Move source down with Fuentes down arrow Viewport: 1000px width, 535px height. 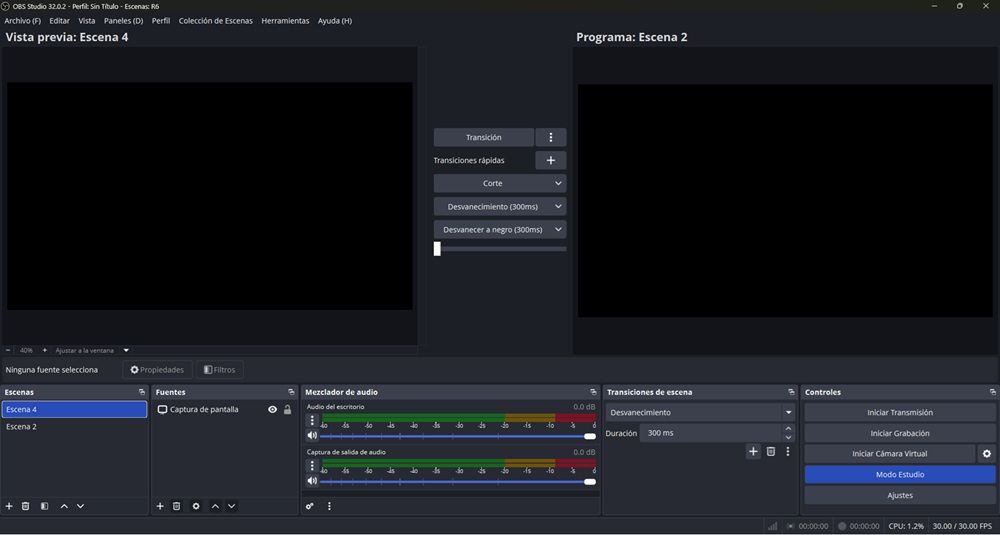[232, 506]
